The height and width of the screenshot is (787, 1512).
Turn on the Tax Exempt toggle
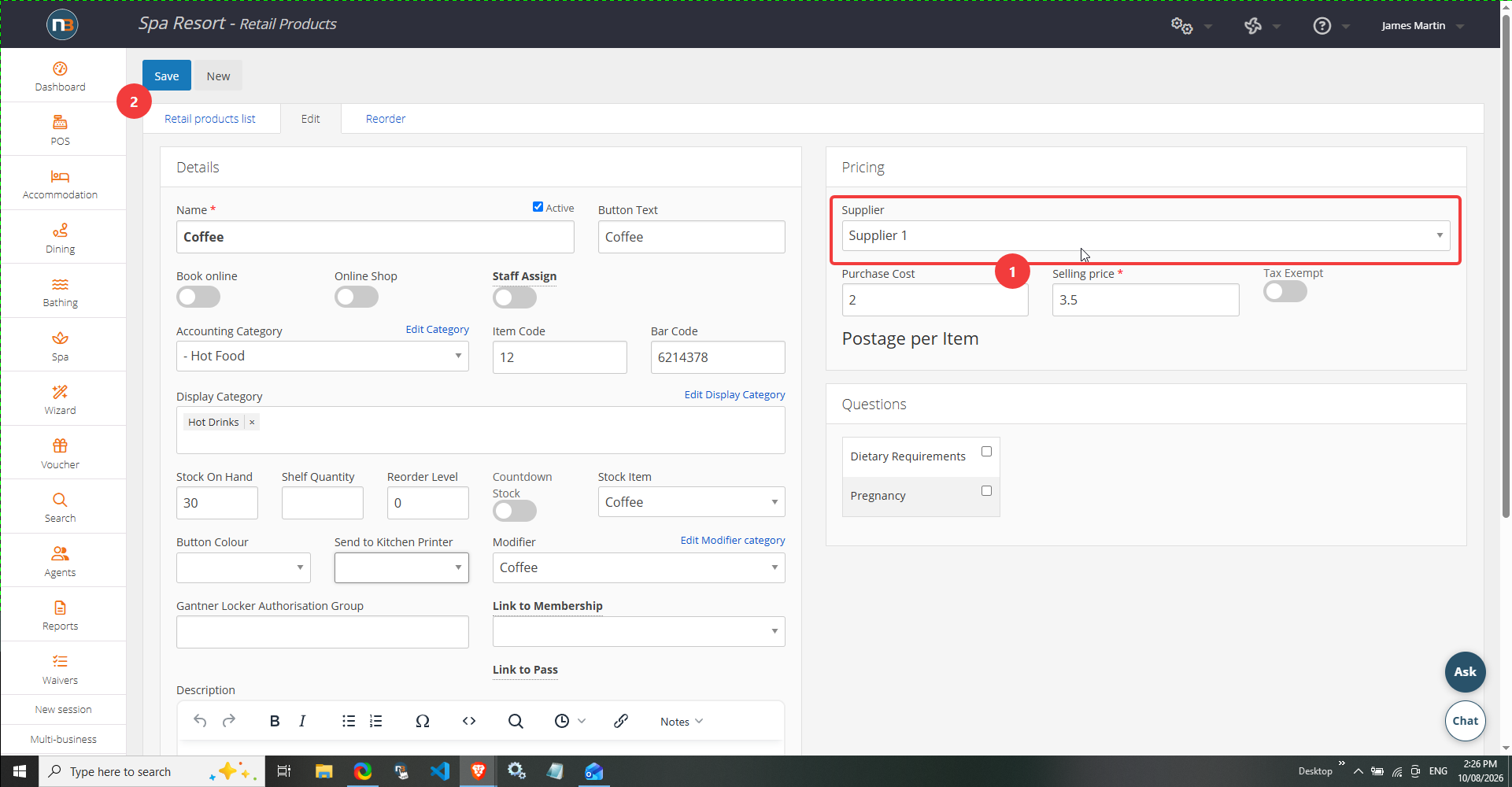point(1285,291)
